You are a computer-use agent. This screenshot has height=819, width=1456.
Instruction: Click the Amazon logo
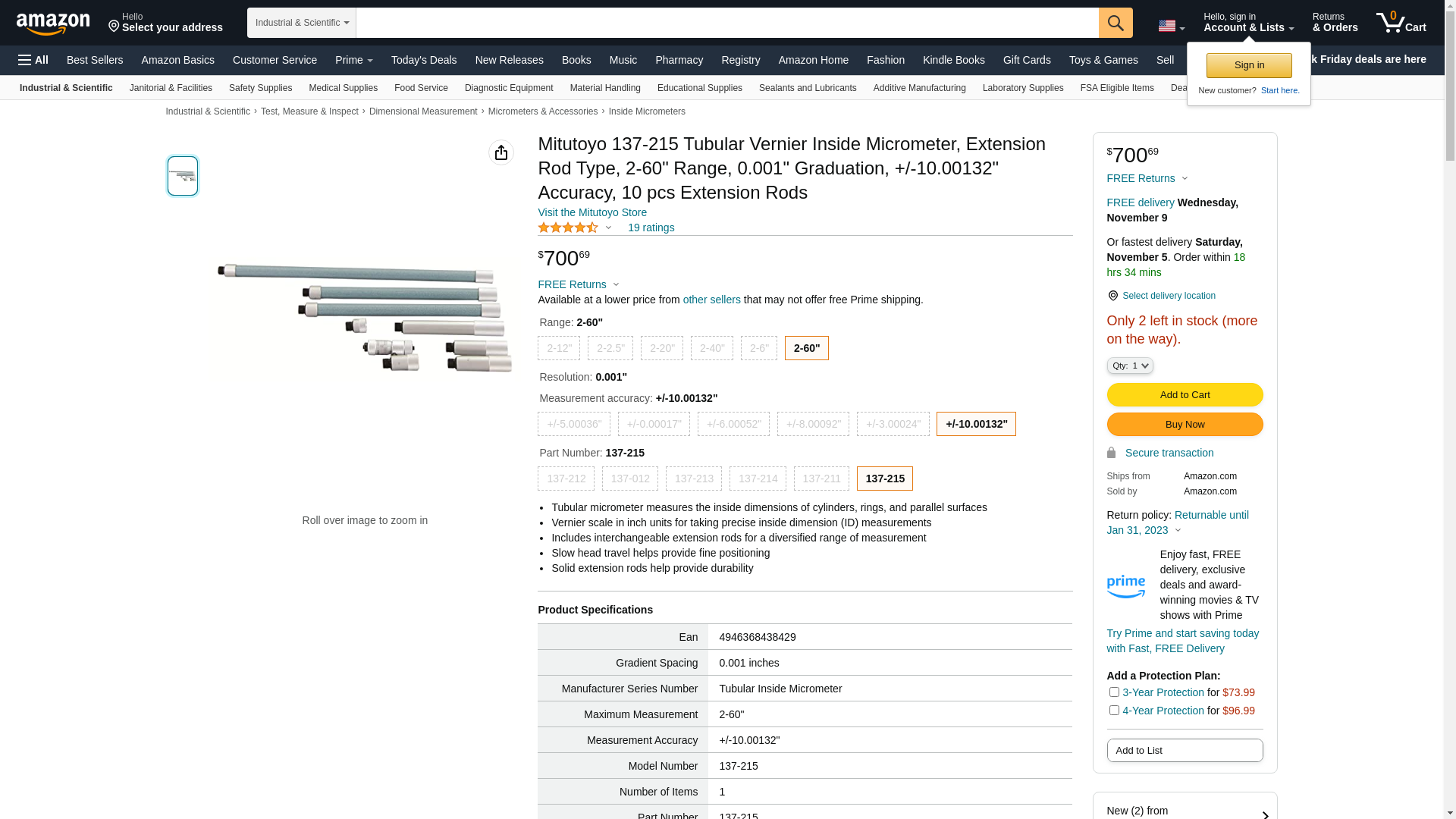53,24
